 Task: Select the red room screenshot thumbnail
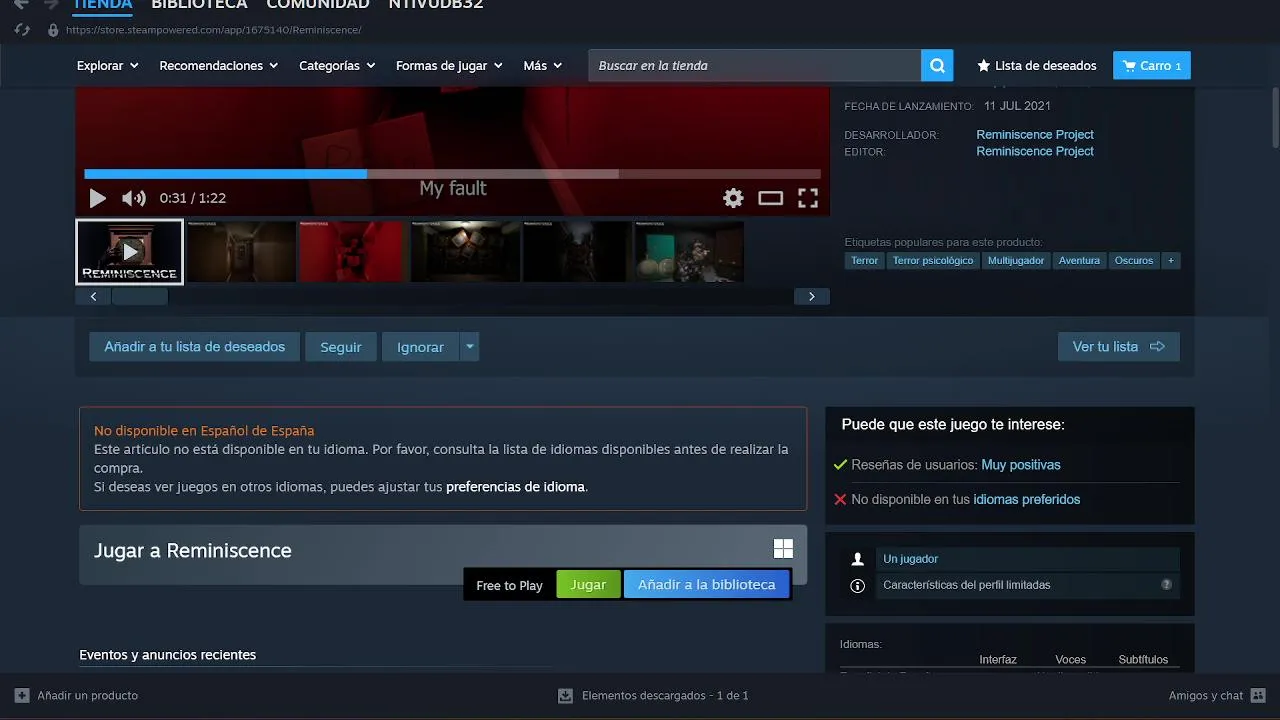click(353, 252)
